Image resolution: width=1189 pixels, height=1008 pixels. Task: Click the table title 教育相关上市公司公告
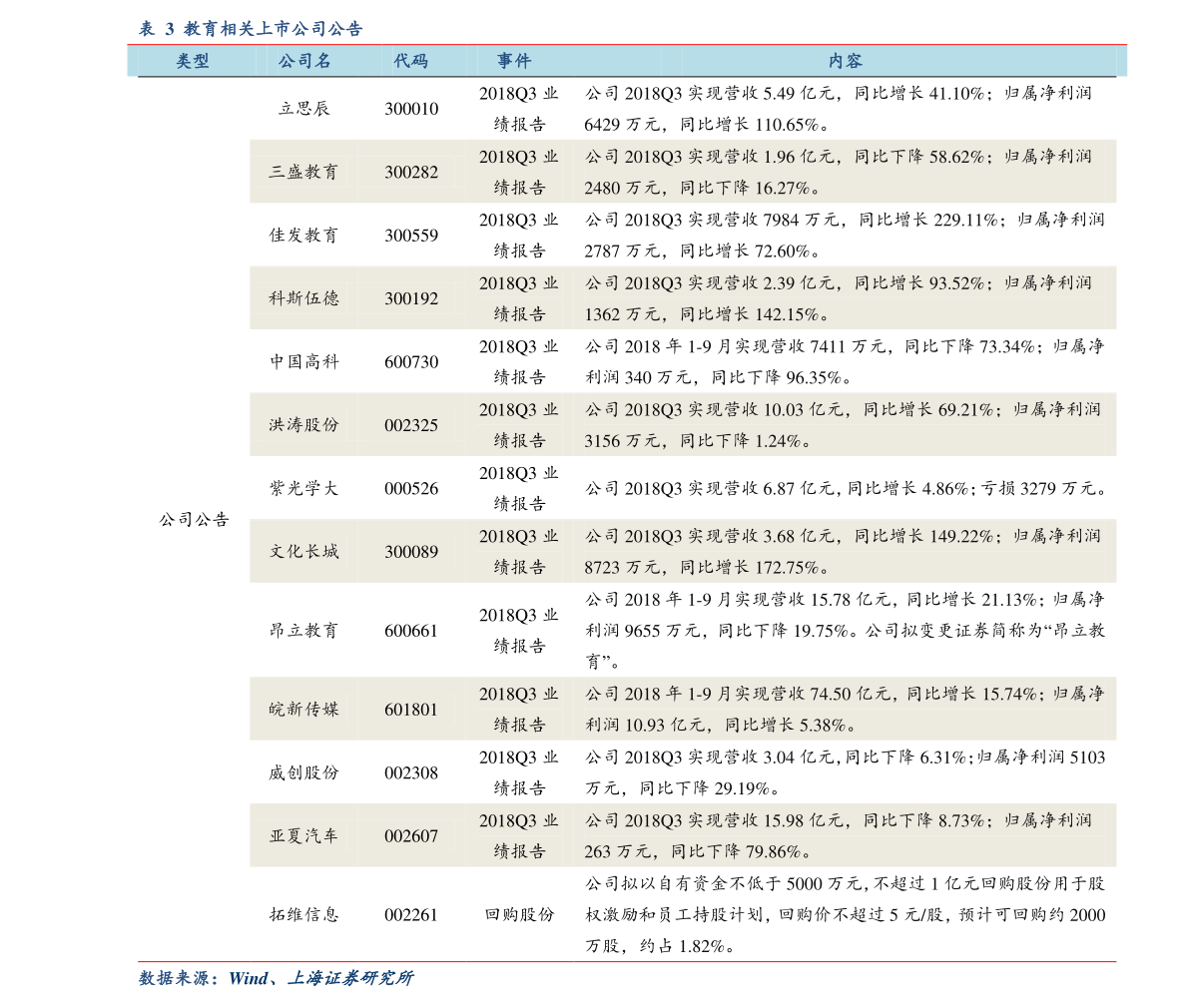tap(273, 29)
